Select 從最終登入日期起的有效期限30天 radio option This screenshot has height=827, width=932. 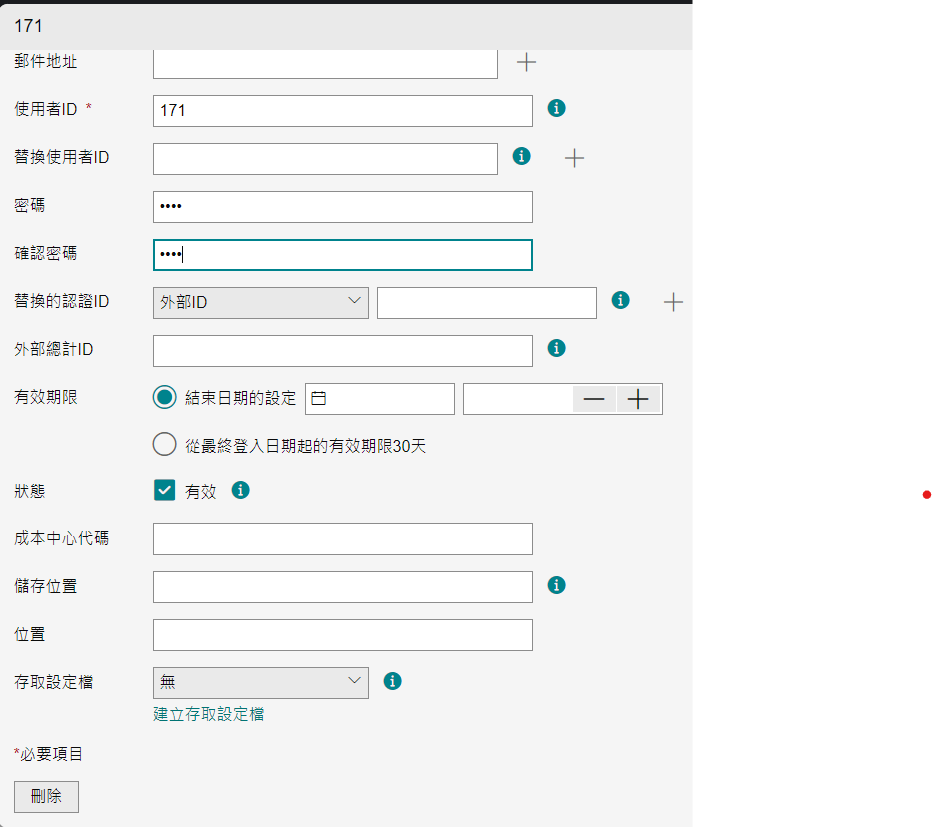(x=165, y=444)
